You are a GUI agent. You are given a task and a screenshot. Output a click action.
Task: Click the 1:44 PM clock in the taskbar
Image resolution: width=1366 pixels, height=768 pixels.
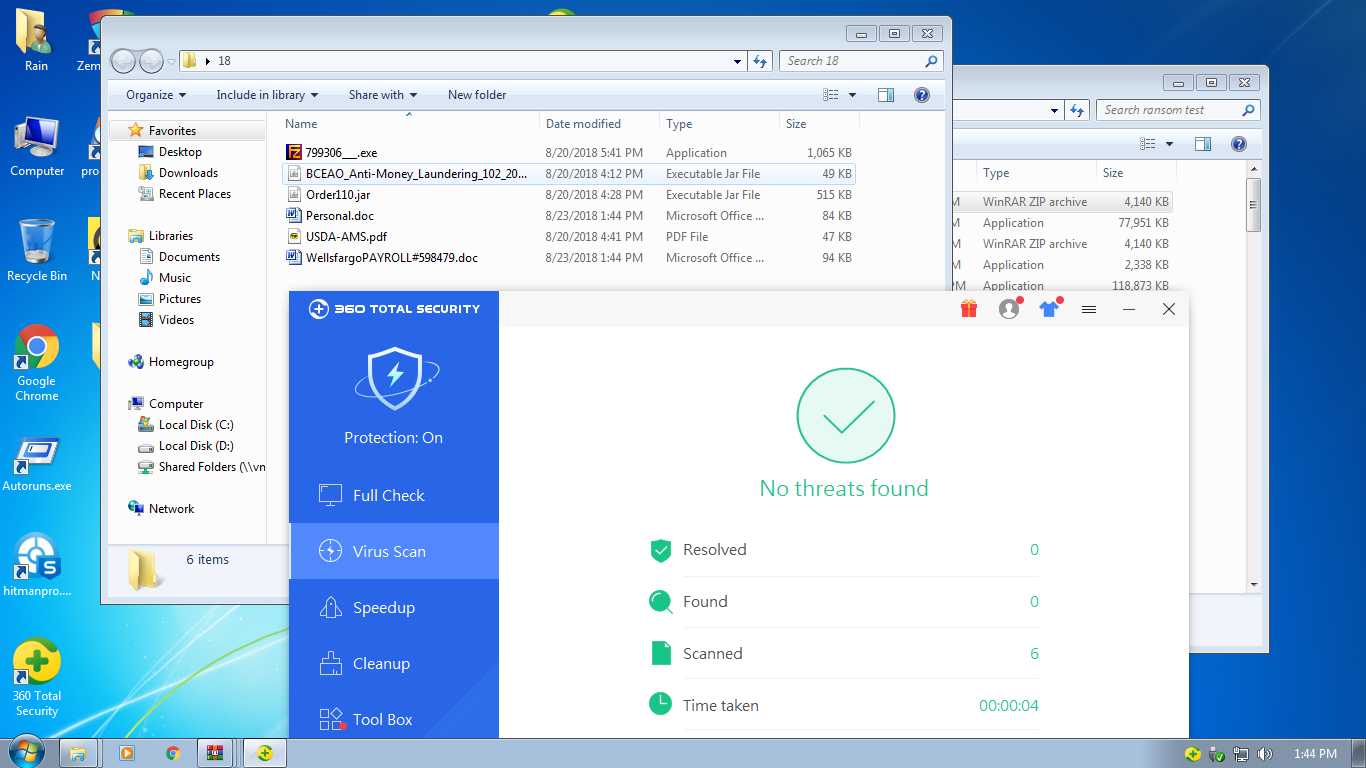1315,754
